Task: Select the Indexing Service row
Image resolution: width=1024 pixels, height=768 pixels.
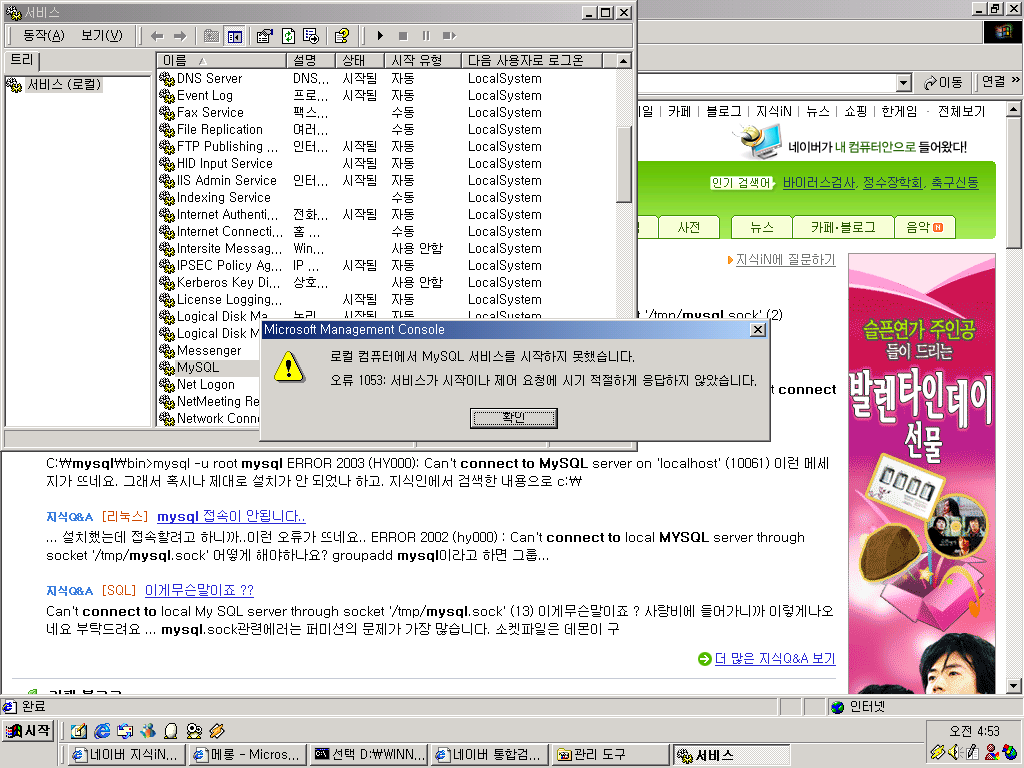Action: tap(387, 197)
